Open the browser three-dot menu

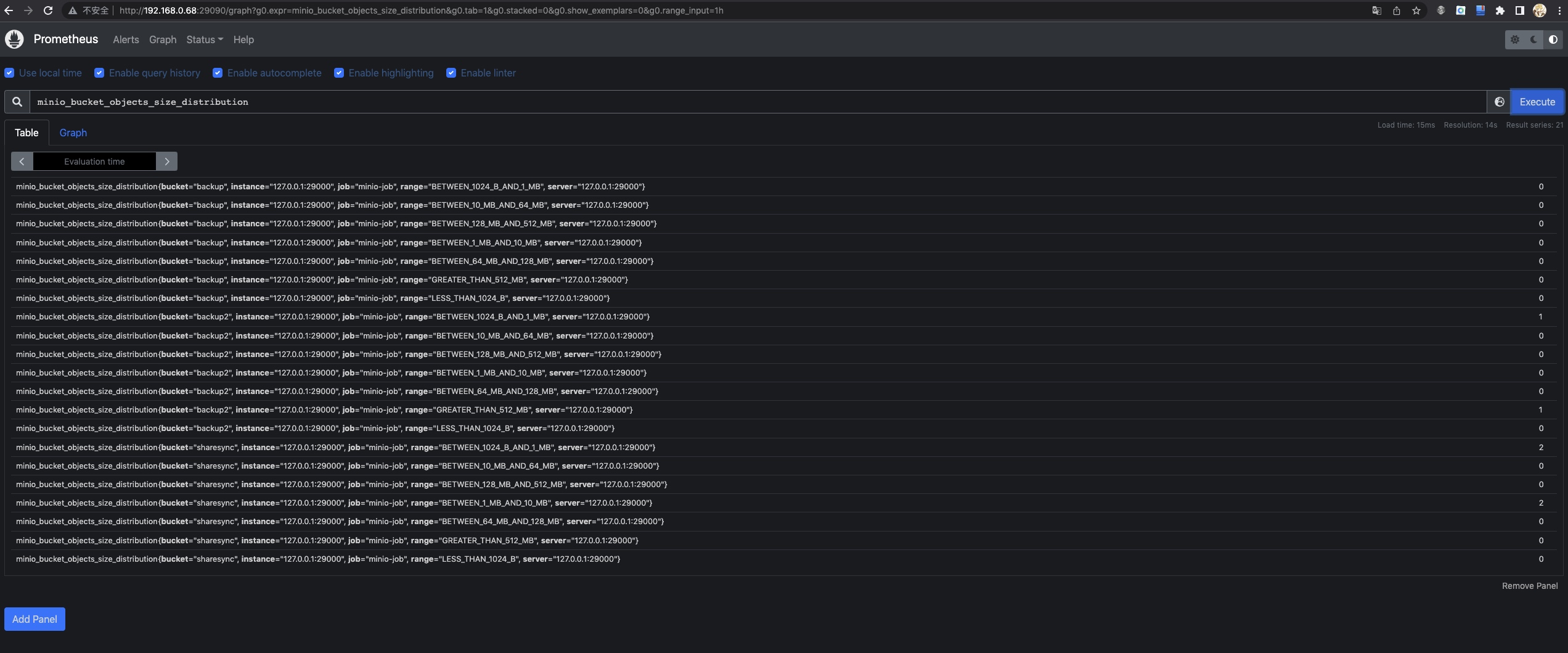pos(1559,10)
